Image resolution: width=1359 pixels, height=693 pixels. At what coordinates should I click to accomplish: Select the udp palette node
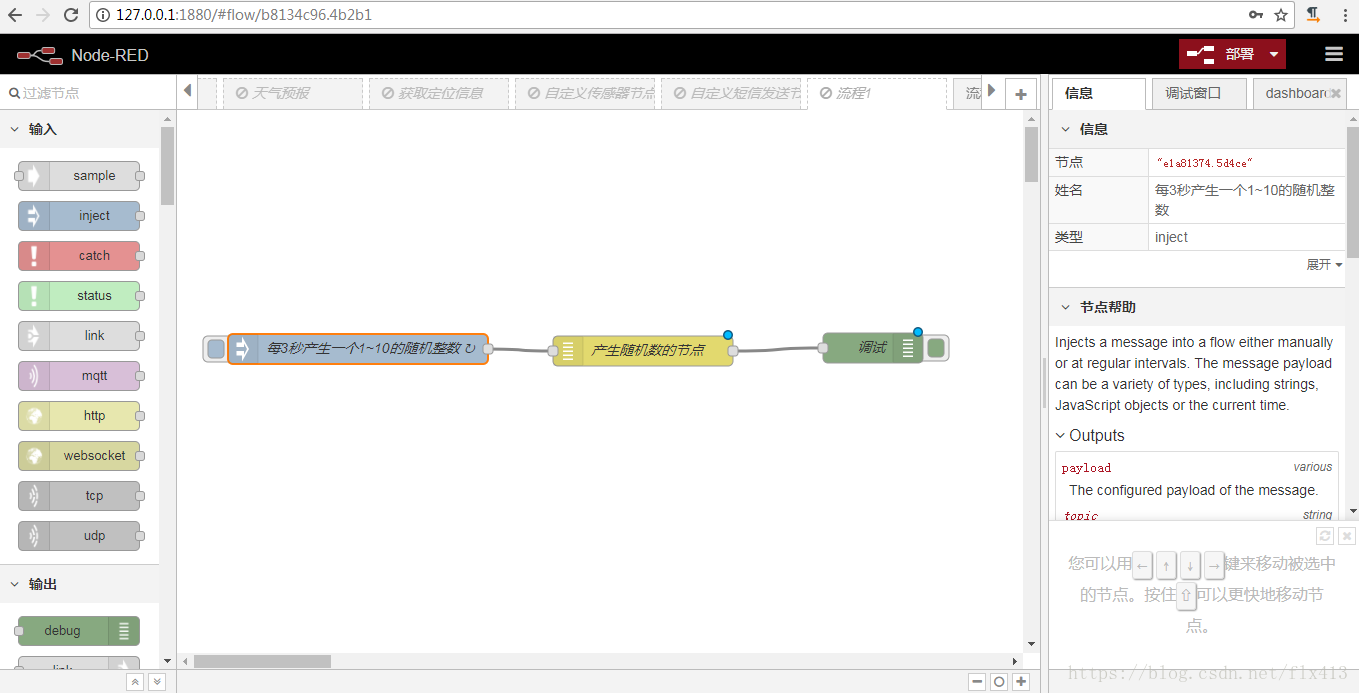coord(79,536)
